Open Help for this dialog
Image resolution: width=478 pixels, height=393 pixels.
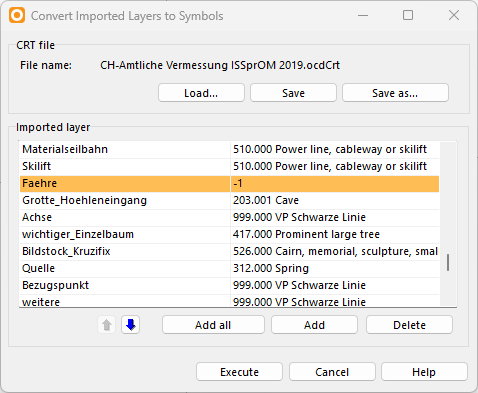(424, 372)
